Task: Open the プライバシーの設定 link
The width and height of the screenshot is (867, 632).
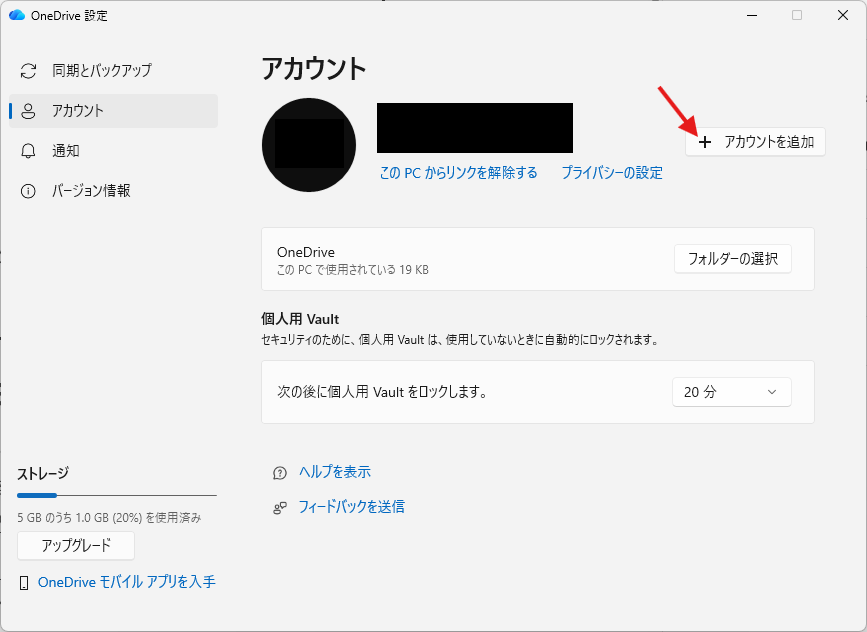Action: 612,173
